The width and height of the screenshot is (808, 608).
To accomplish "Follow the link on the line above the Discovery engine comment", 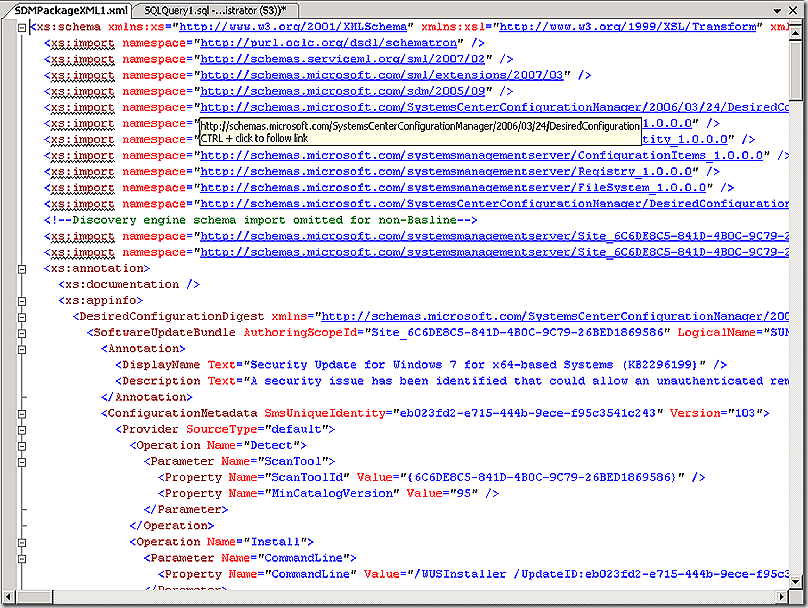I will click(x=495, y=204).
